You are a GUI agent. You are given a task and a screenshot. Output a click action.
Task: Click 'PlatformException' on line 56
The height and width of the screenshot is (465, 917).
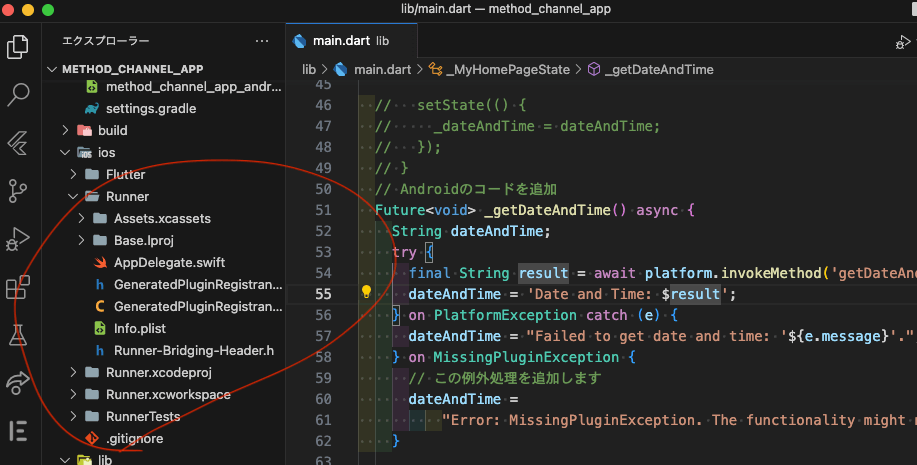pos(505,315)
